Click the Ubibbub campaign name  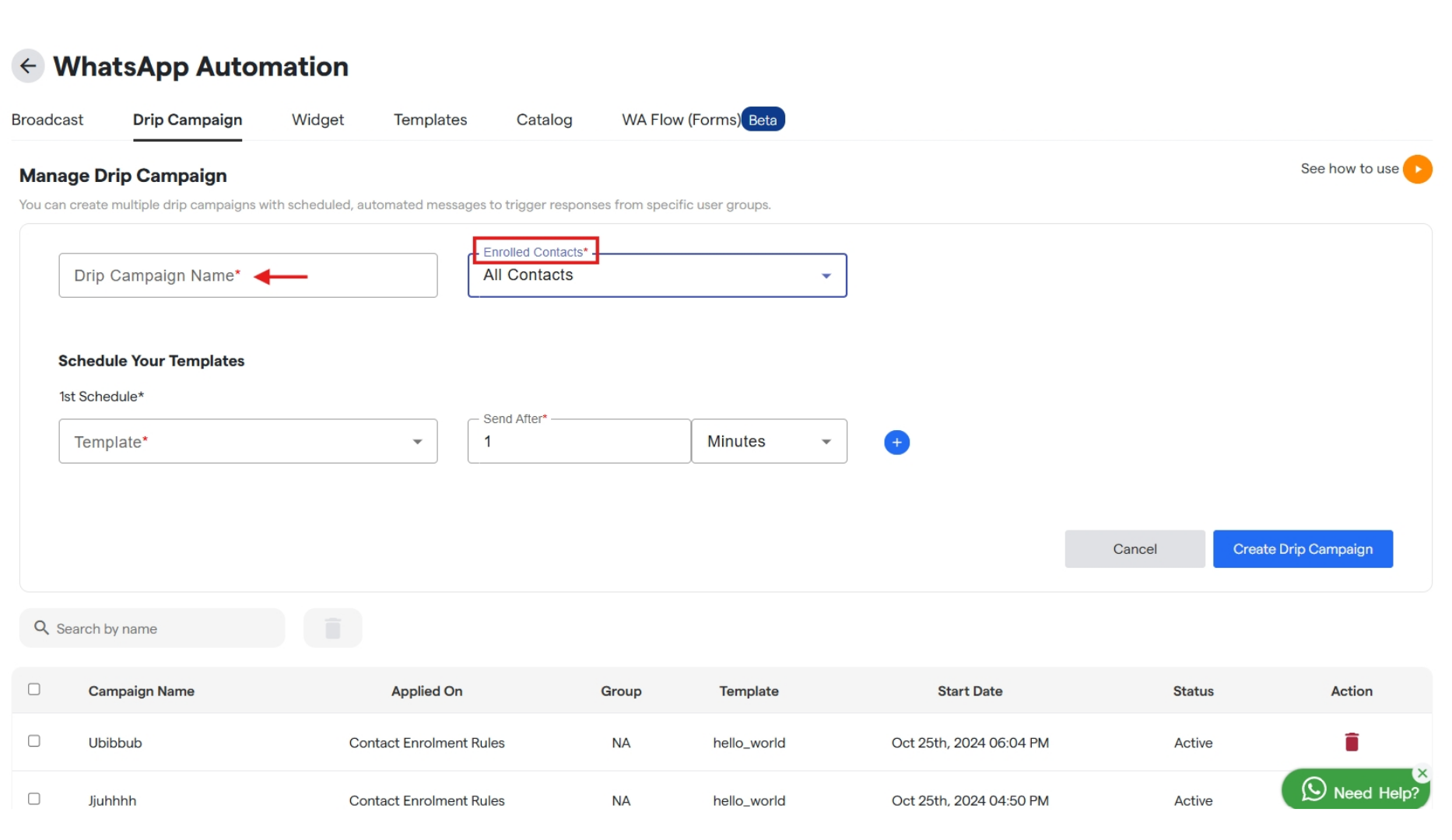coord(115,743)
